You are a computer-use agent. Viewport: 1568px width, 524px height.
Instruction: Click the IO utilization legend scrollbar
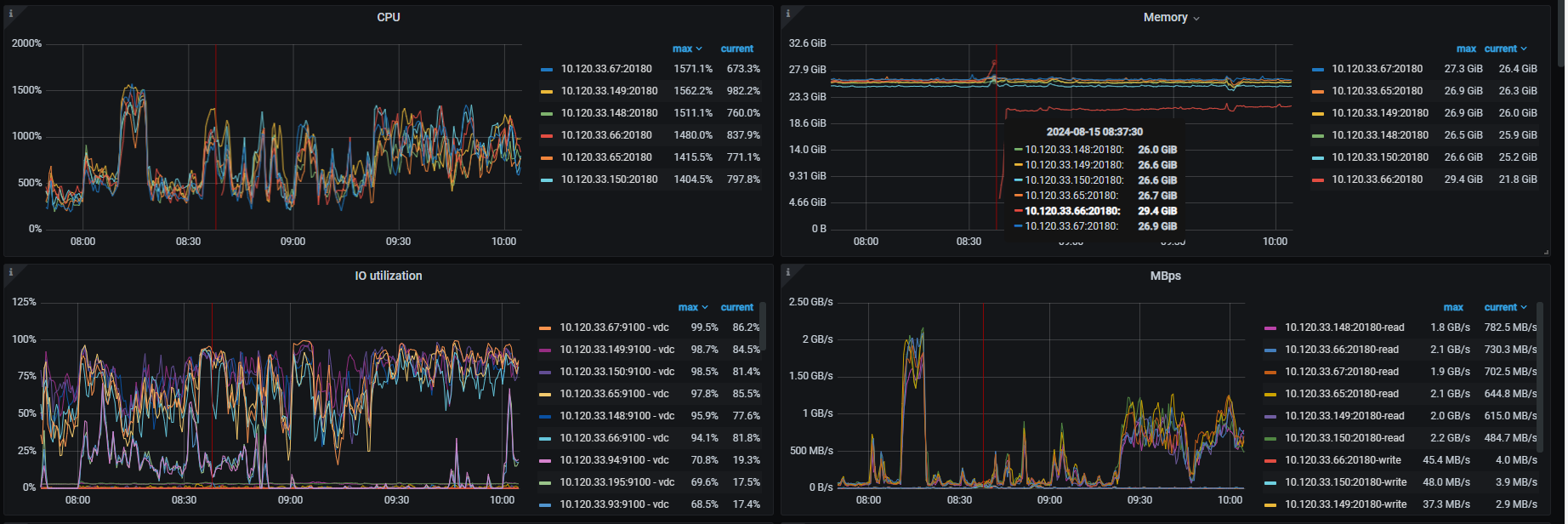(x=763, y=326)
